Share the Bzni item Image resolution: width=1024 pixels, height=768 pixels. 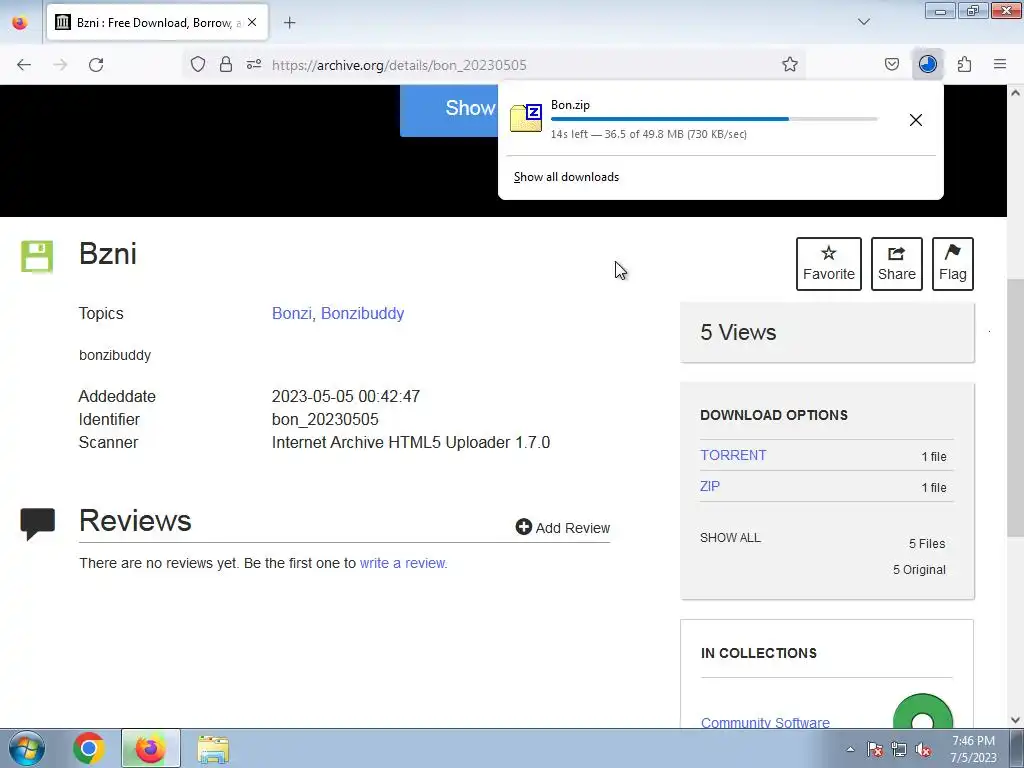click(897, 264)
